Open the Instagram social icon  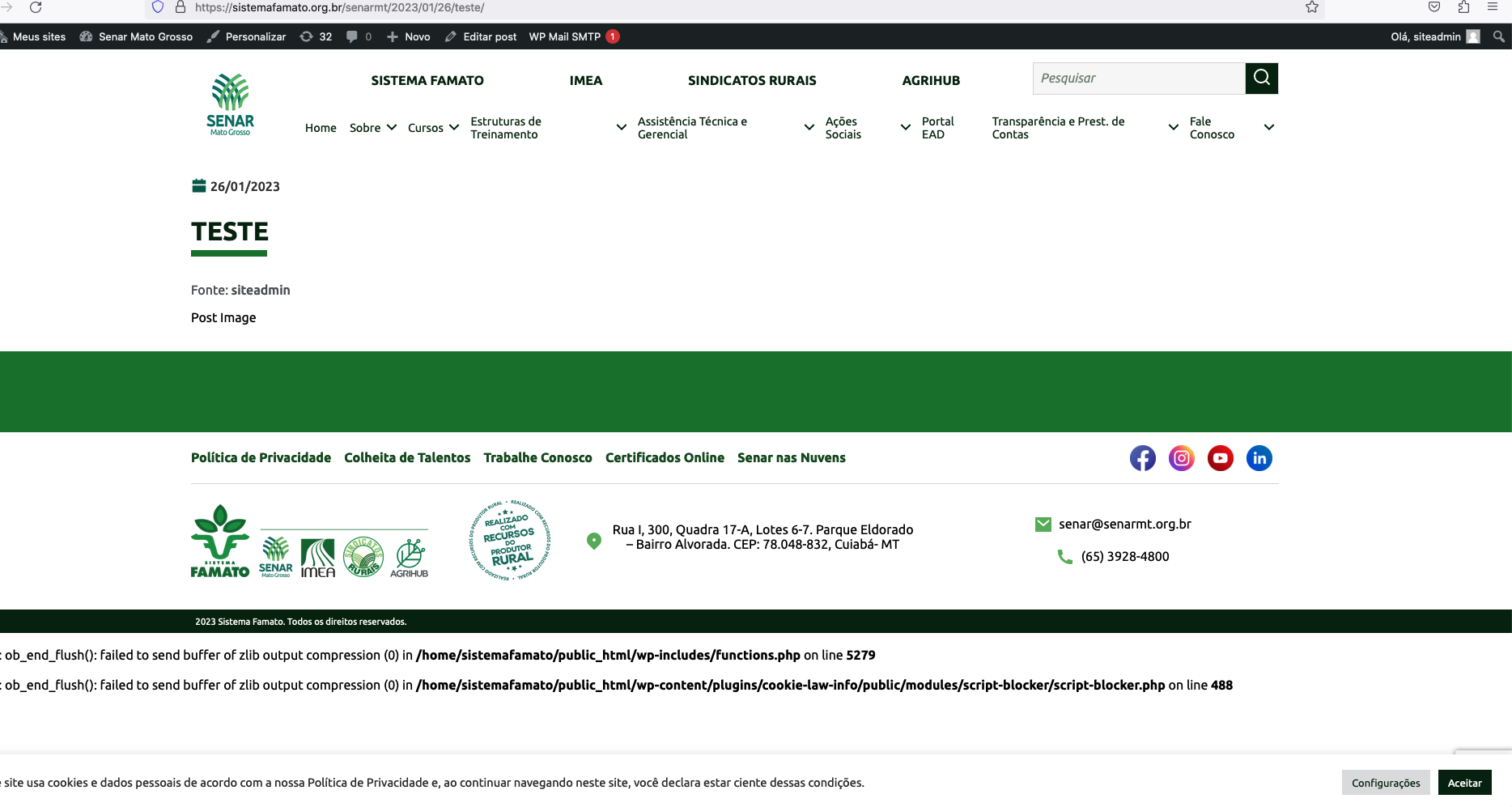(x=1181, y=458)
